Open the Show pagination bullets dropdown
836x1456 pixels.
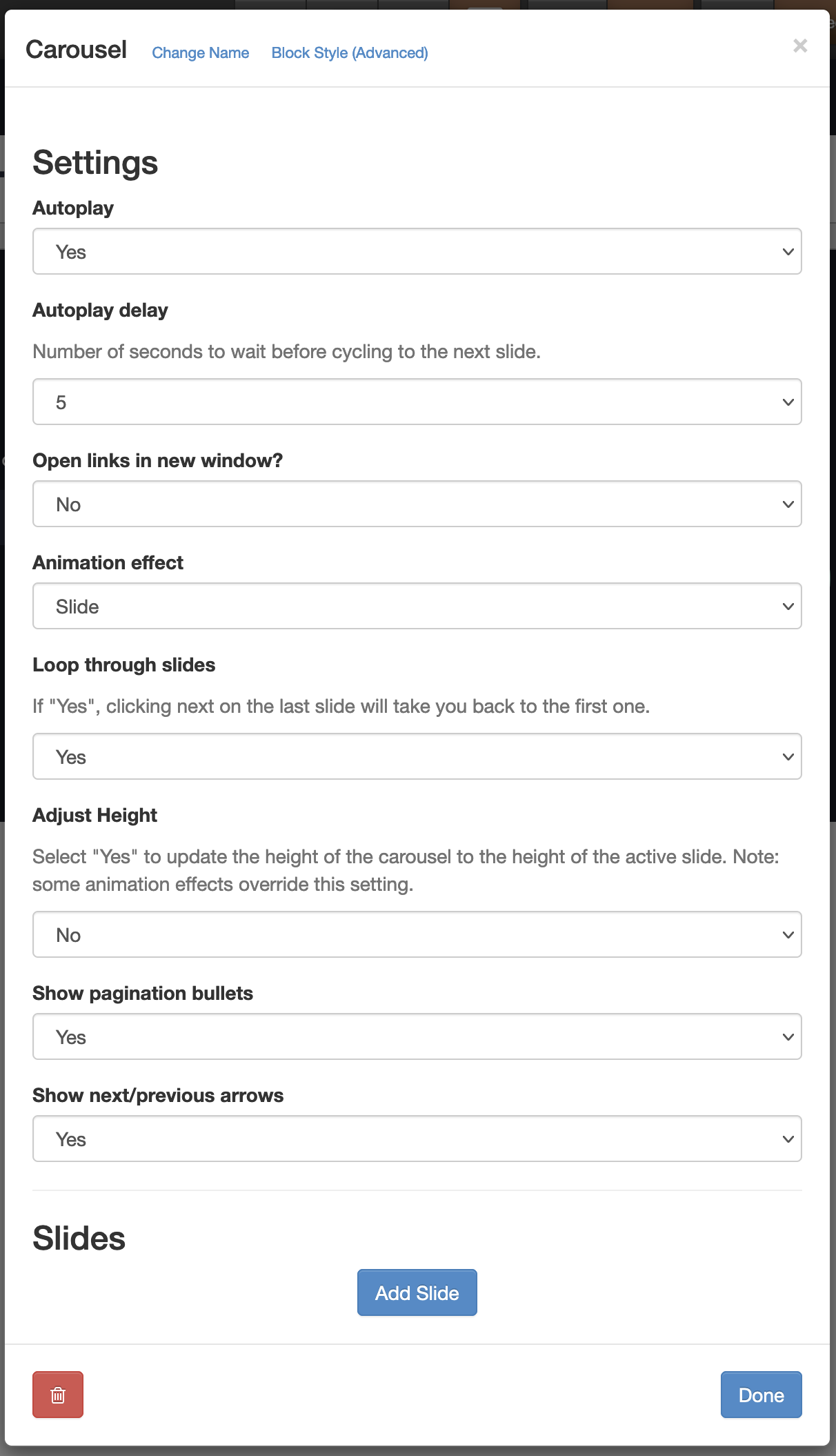pos(417,1036)
